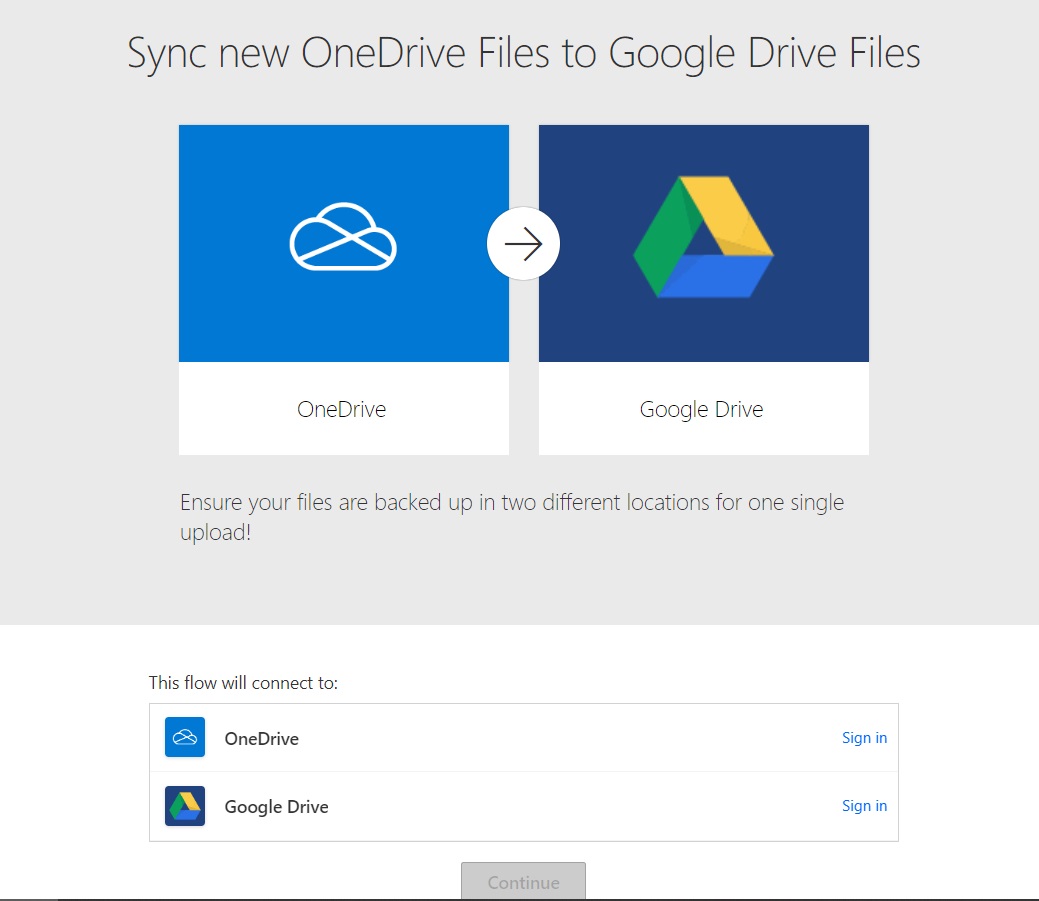Click the small OneDrive icon in connections list
This screenshot has height=901, width=1039.
click(185, 737)
